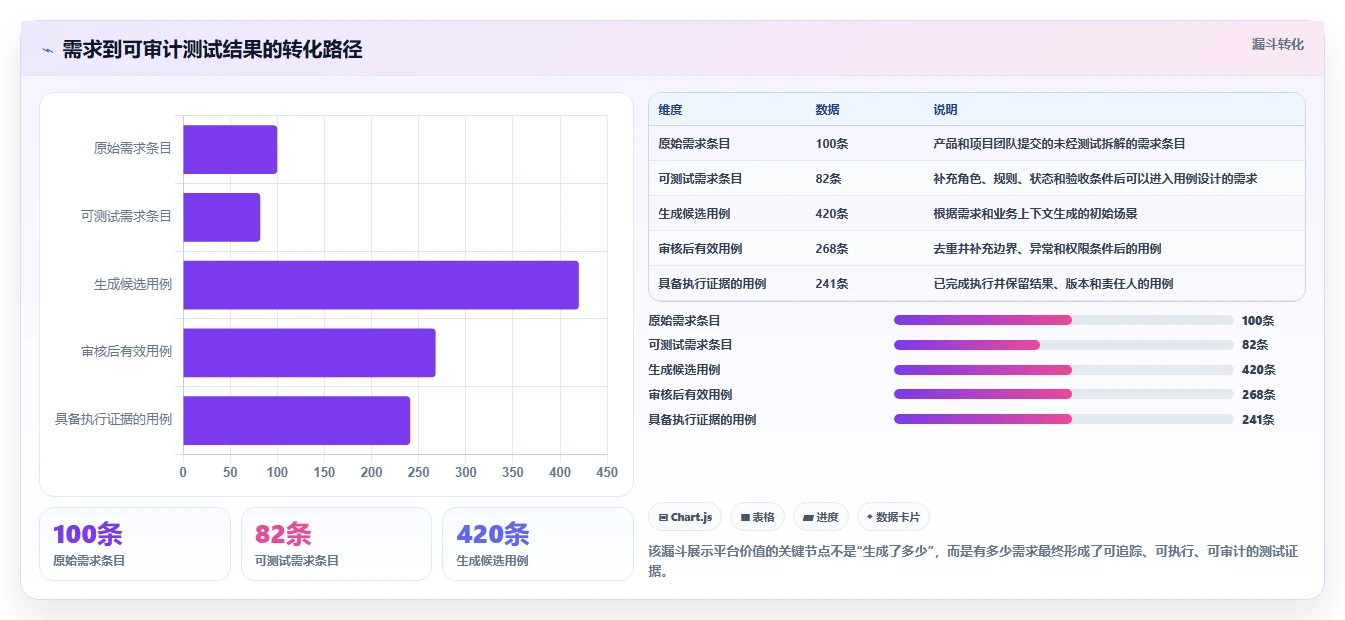Click the 100条 原始需求条目 stat card
Image resolution: width=1345 pixels, height=620 pixels.
pos(135,544)
